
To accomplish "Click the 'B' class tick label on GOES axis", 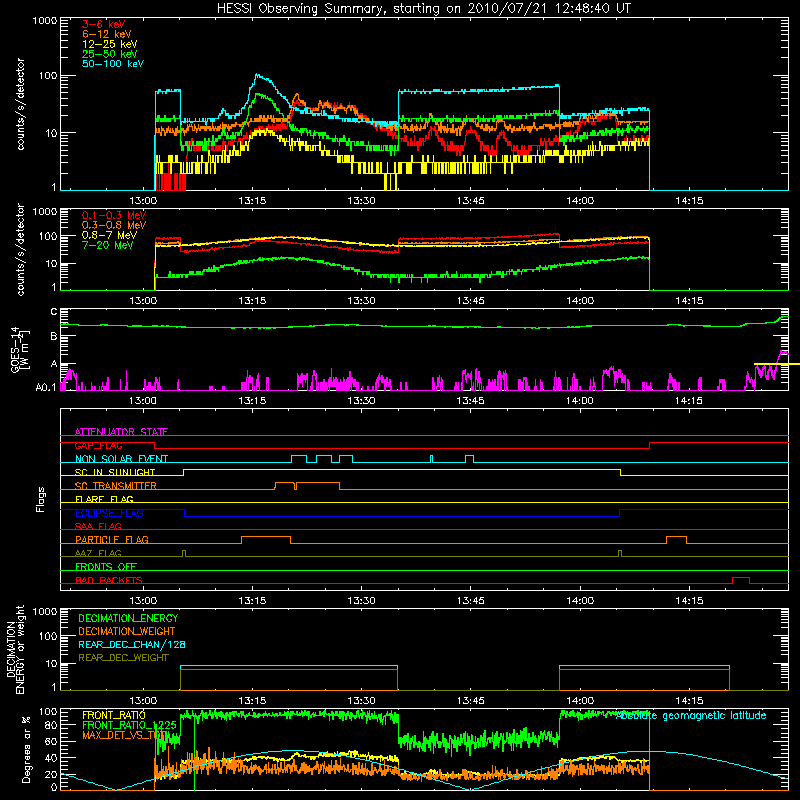I will coord(54,337).
